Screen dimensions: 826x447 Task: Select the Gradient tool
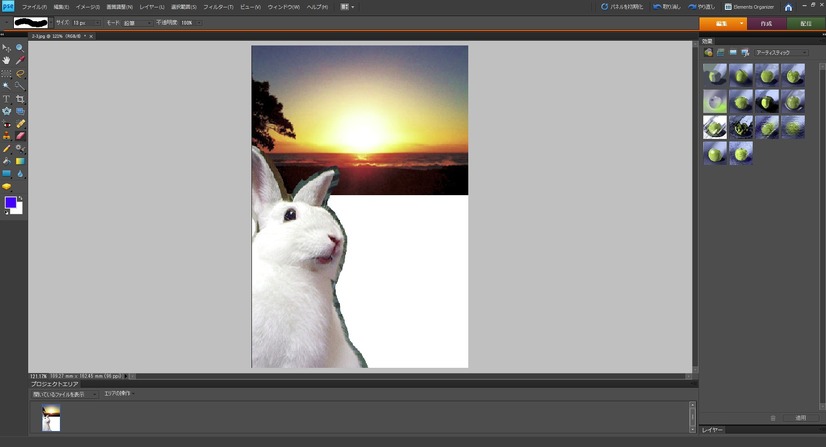click(x=20, y=161)
